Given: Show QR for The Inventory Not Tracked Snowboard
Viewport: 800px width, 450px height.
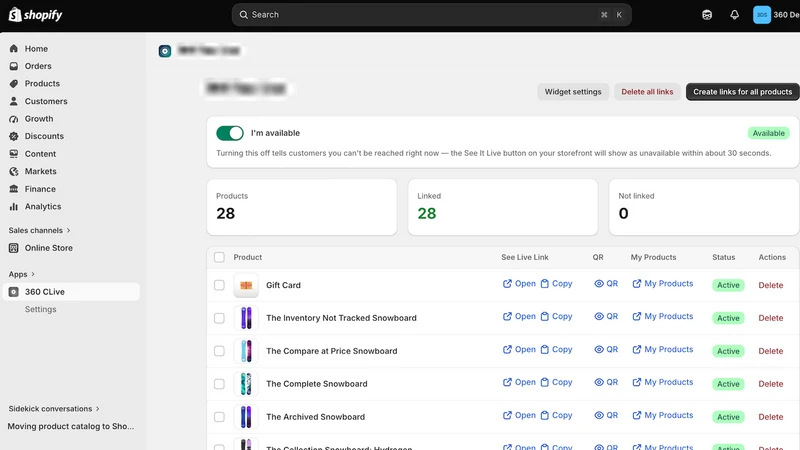Looking at the screenshot, I should [606, 316].
